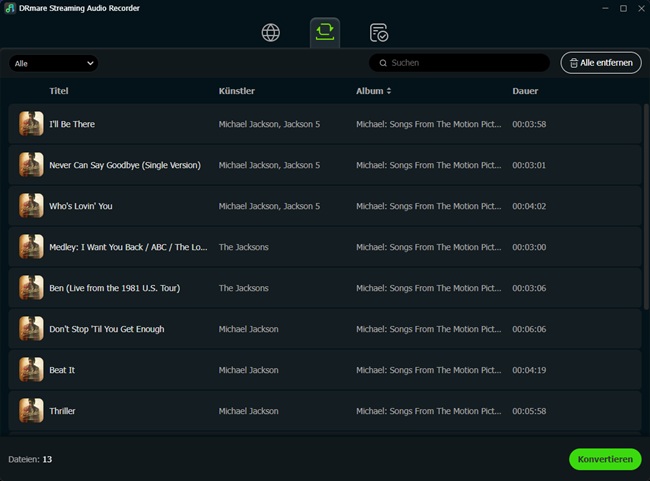Select album cover of Thriller
This screenshot has height=481, width=650.
[x=31, y=411]
